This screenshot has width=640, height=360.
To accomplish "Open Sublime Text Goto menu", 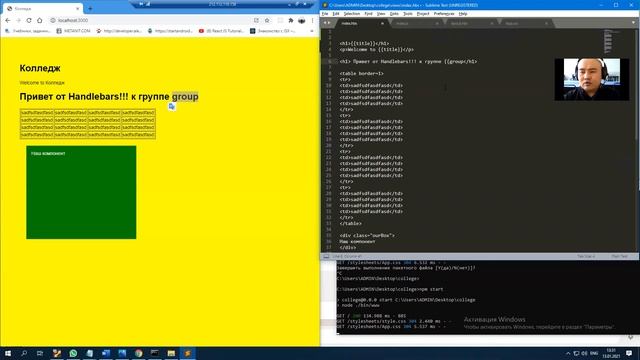I will pos(394,13).
